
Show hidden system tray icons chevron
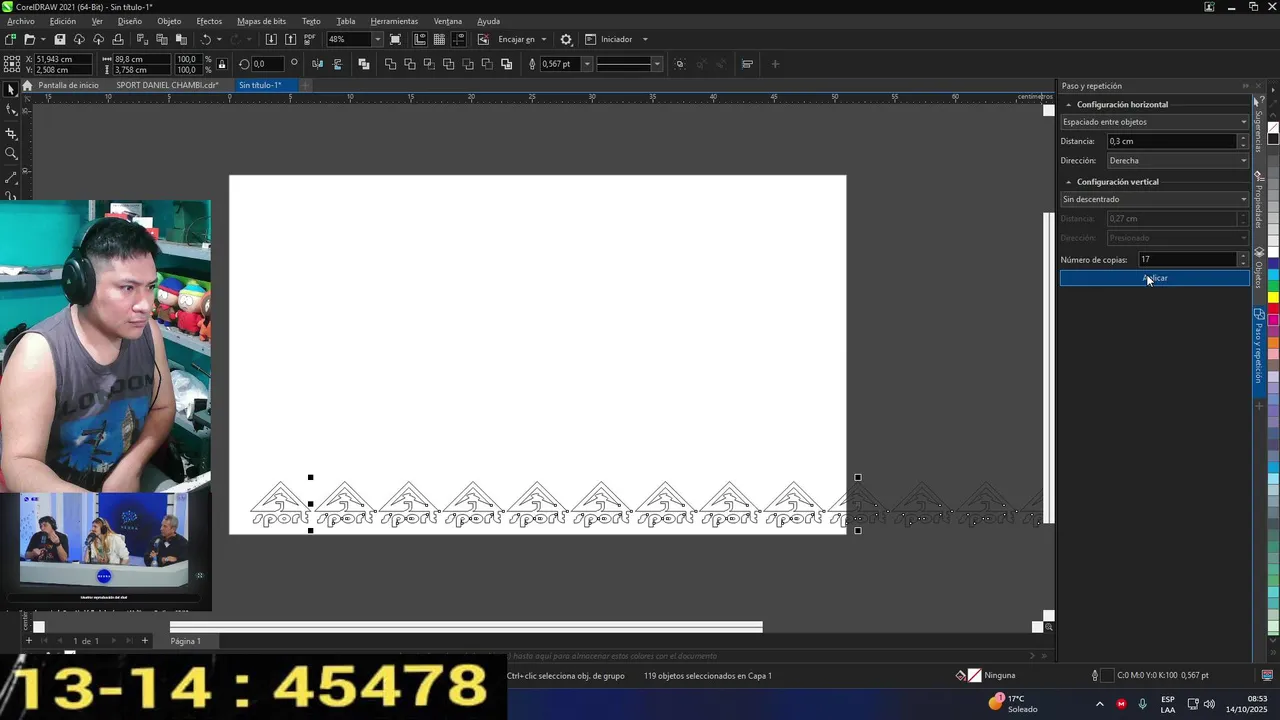point(1100,704)
